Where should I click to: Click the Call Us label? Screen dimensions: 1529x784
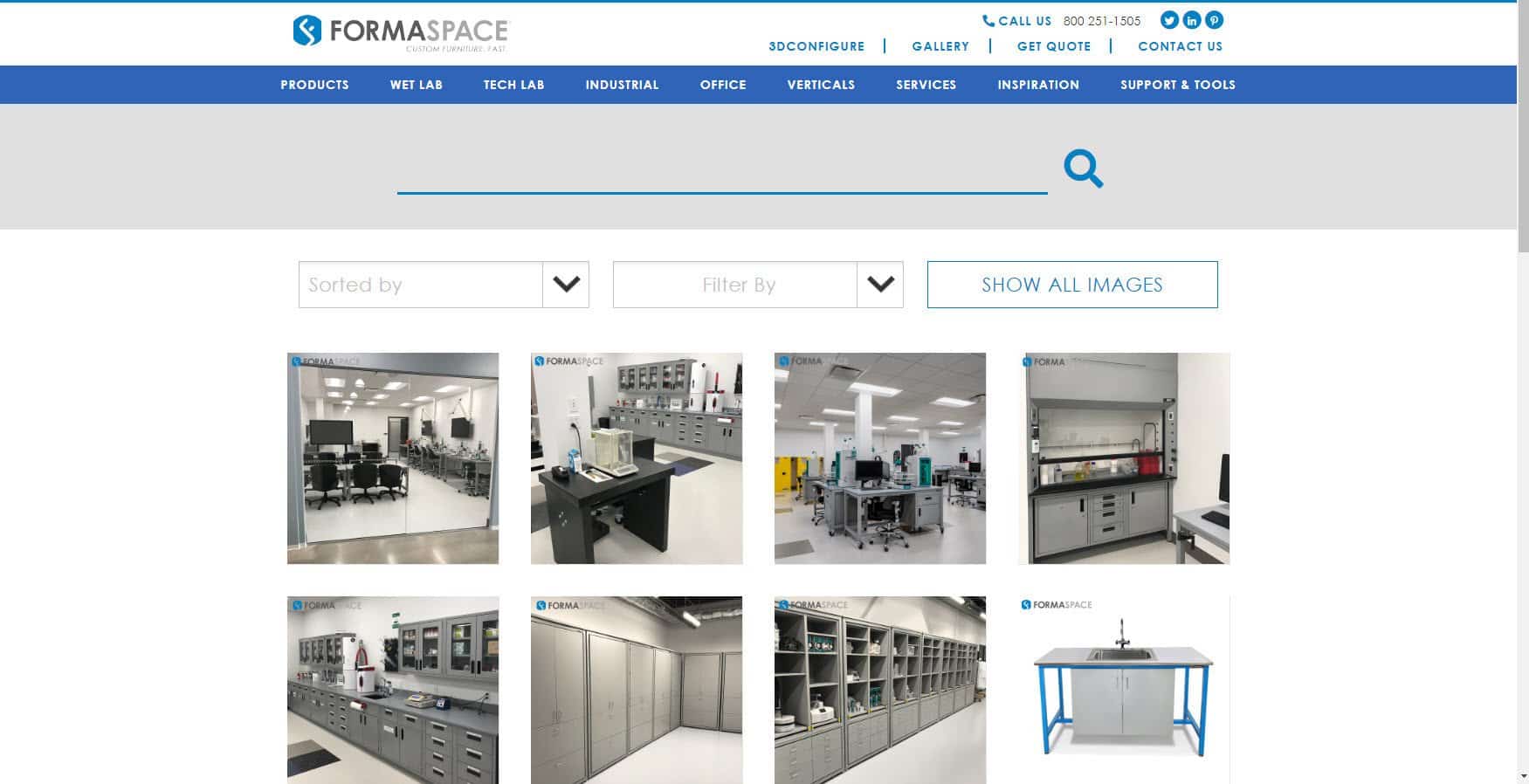pyautogui.click(x=1025, y=21)
